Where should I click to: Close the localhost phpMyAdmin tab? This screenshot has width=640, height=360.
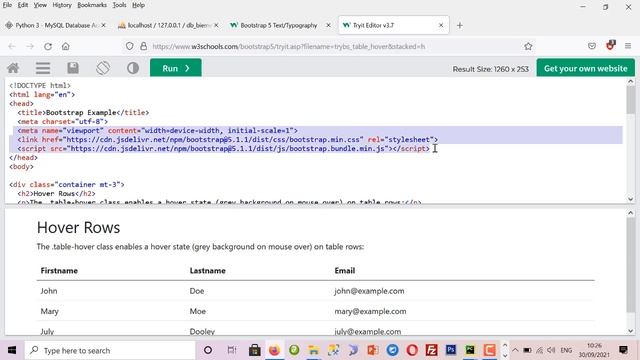pos(216,25)
